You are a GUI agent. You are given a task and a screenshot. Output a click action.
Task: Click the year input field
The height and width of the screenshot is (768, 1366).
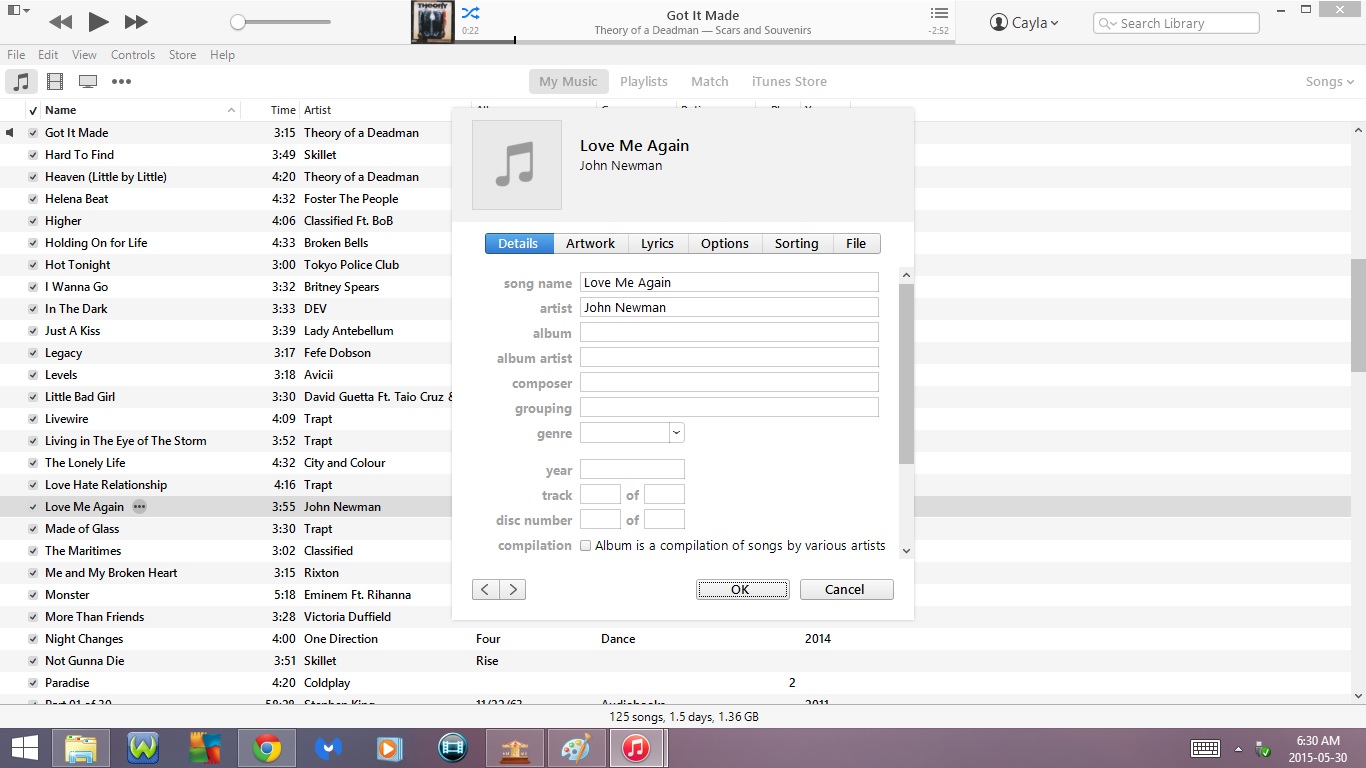632,469
